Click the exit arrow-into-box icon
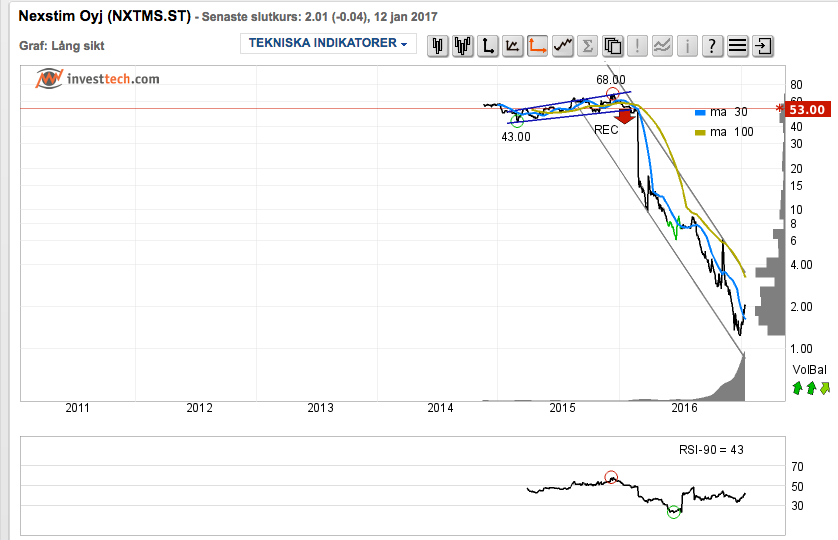This screenshot has height=540, width=838. click(763, 46)
